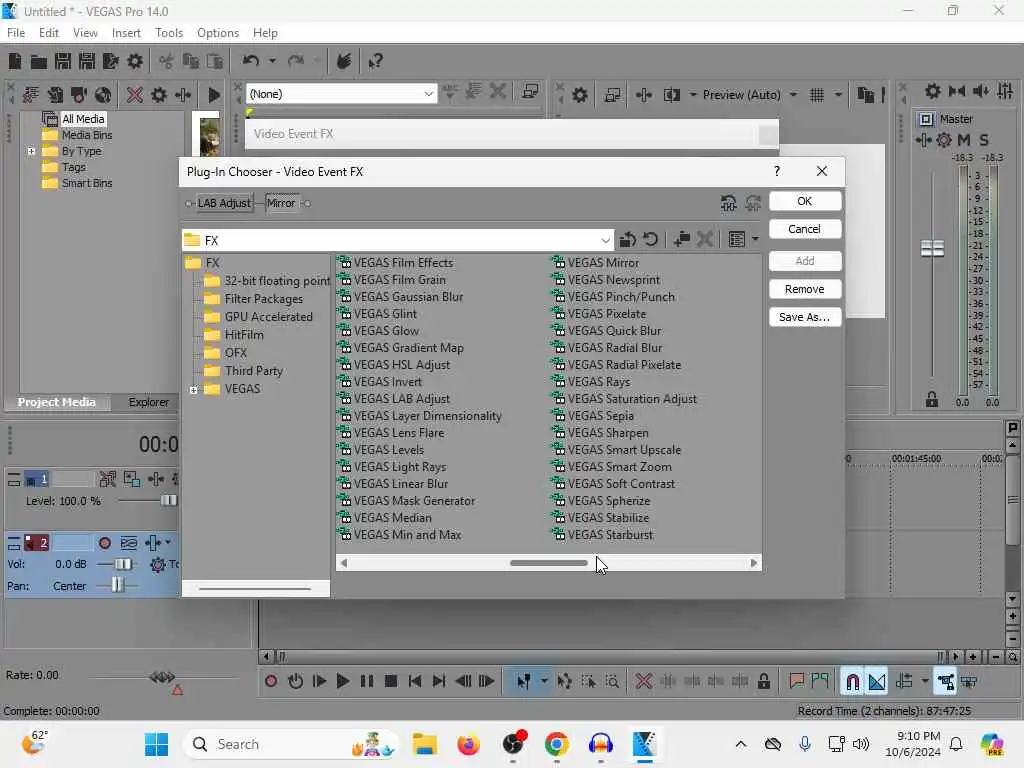Image resolution: width=1024 pixels, height=768 pixels.
Task: Open Project Properties gear in main toolbar
Action: [x=135, y=61]
